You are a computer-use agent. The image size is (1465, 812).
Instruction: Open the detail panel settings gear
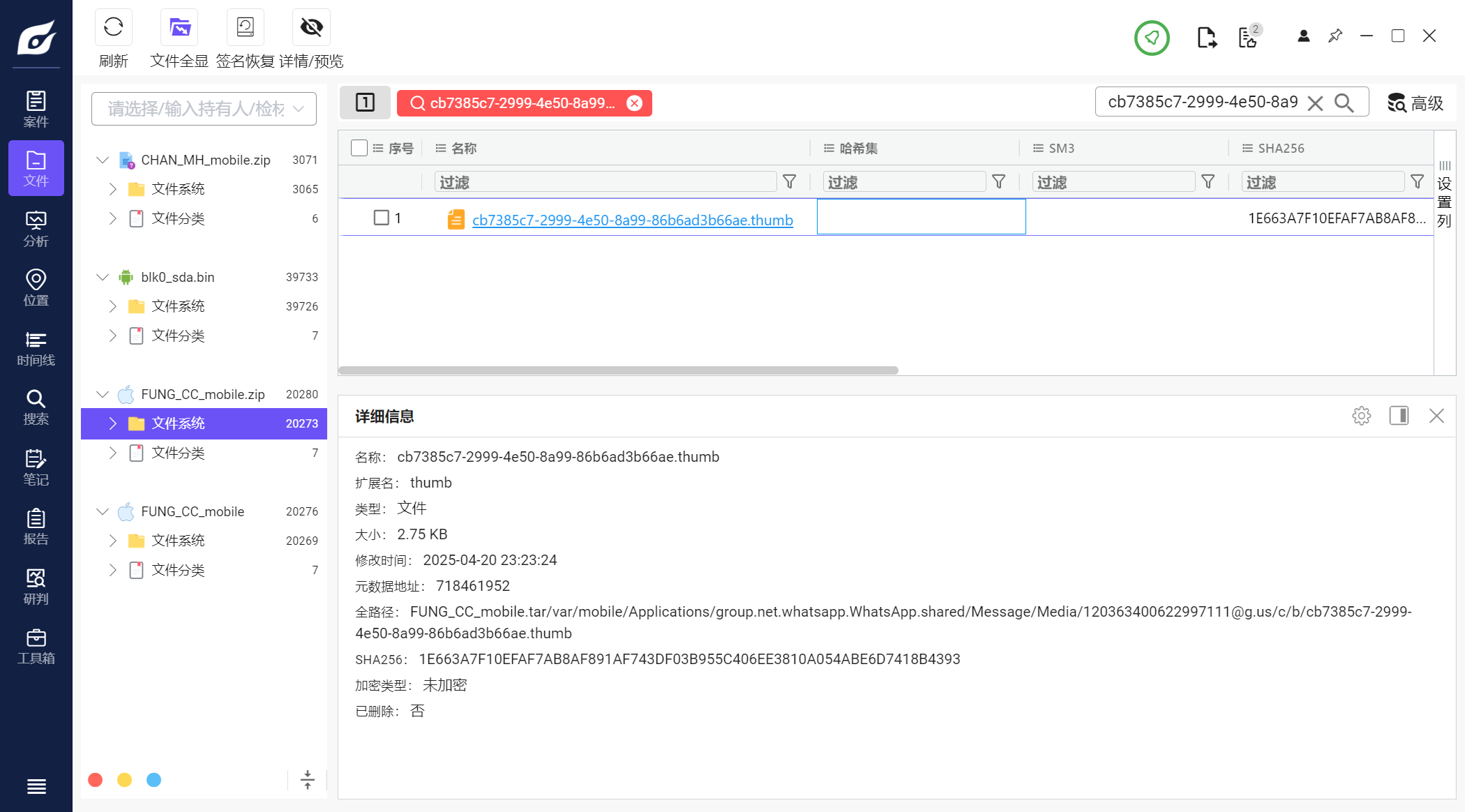click(1361, 416)
